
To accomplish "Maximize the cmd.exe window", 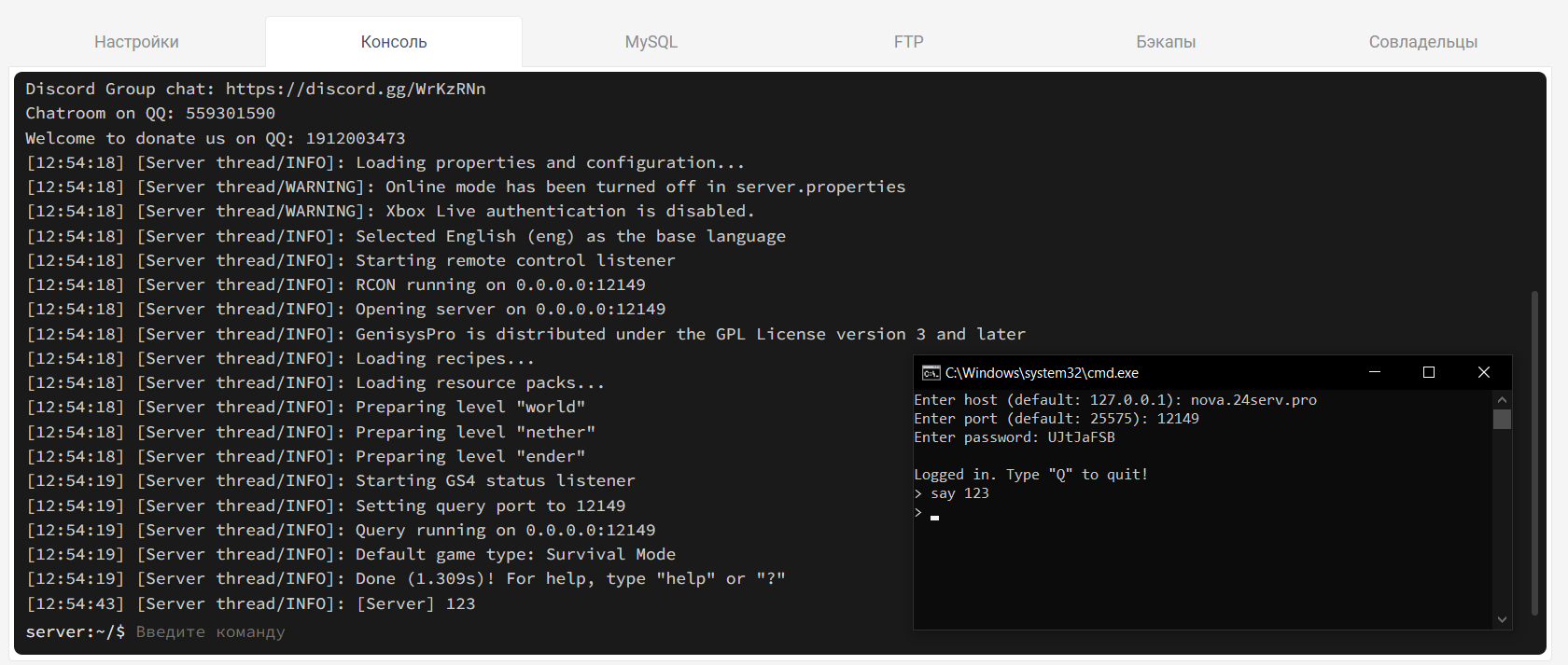I will (x=1428, y=372).
